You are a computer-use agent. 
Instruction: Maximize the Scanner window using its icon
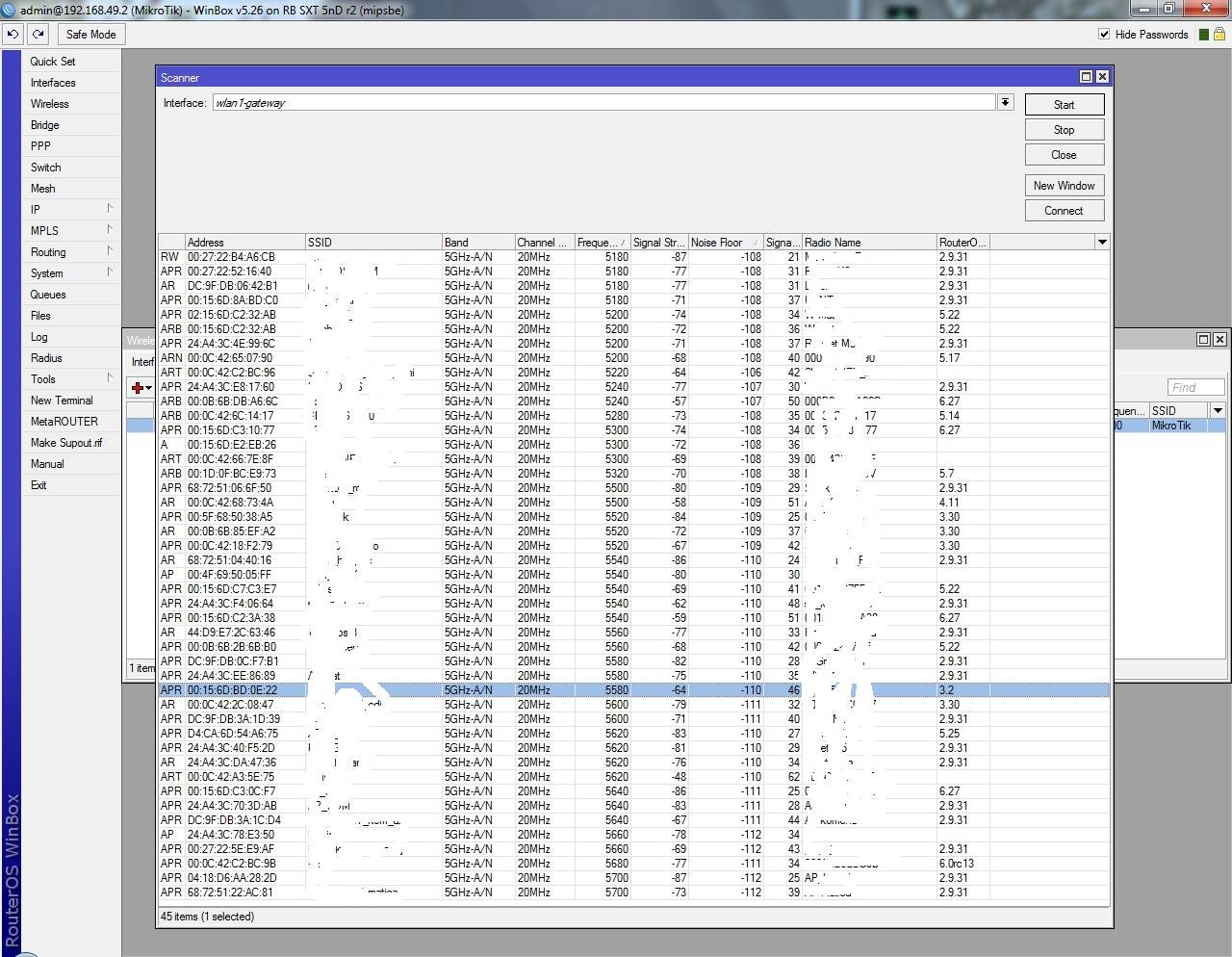click(x=1086, y=77)
